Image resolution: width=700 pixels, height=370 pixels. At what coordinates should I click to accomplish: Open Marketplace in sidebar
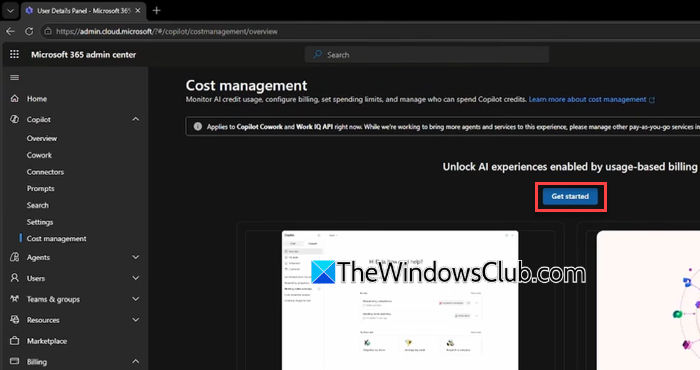click(46, 341)
